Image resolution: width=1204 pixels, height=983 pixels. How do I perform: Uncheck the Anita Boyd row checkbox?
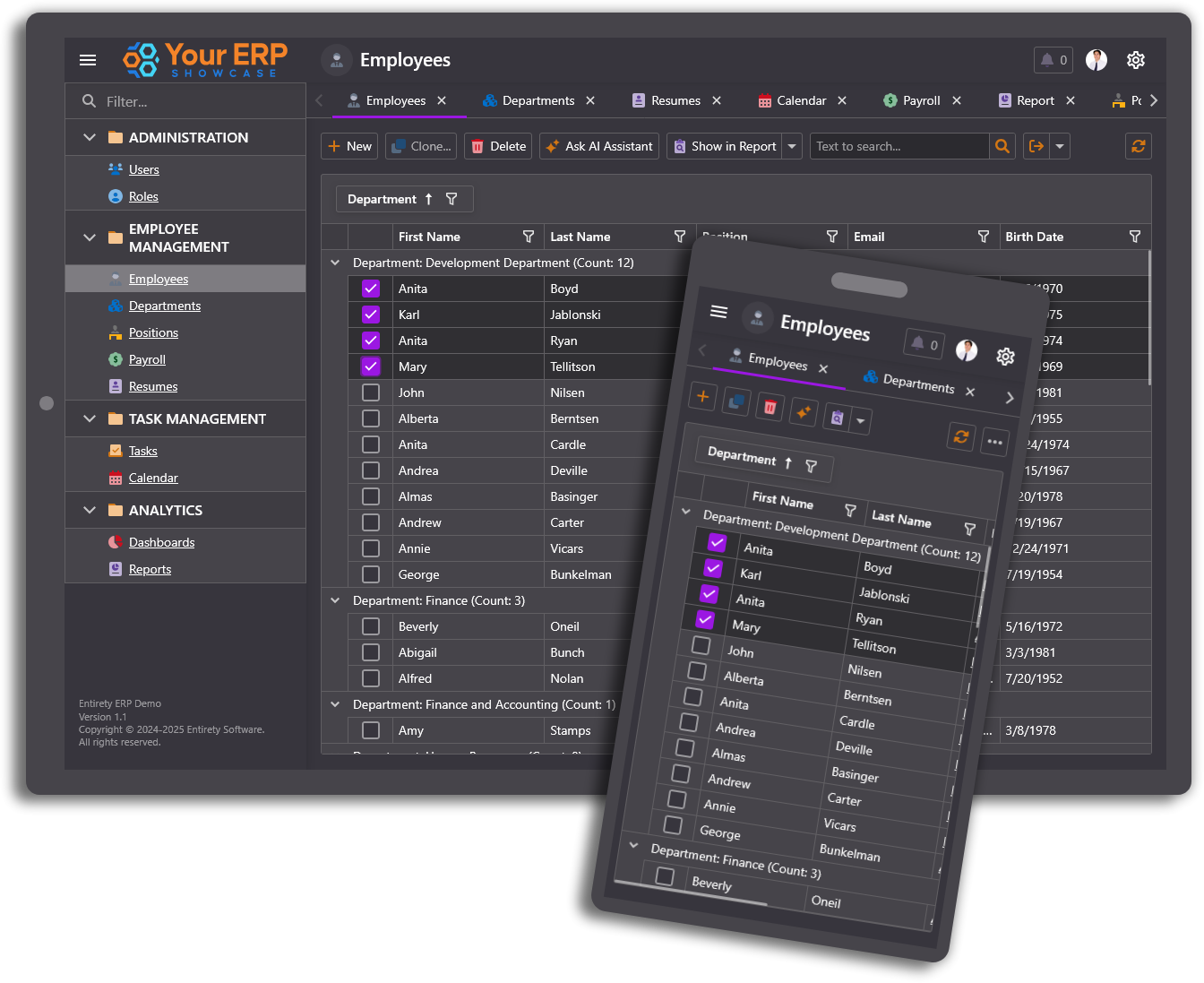[371, 289]
